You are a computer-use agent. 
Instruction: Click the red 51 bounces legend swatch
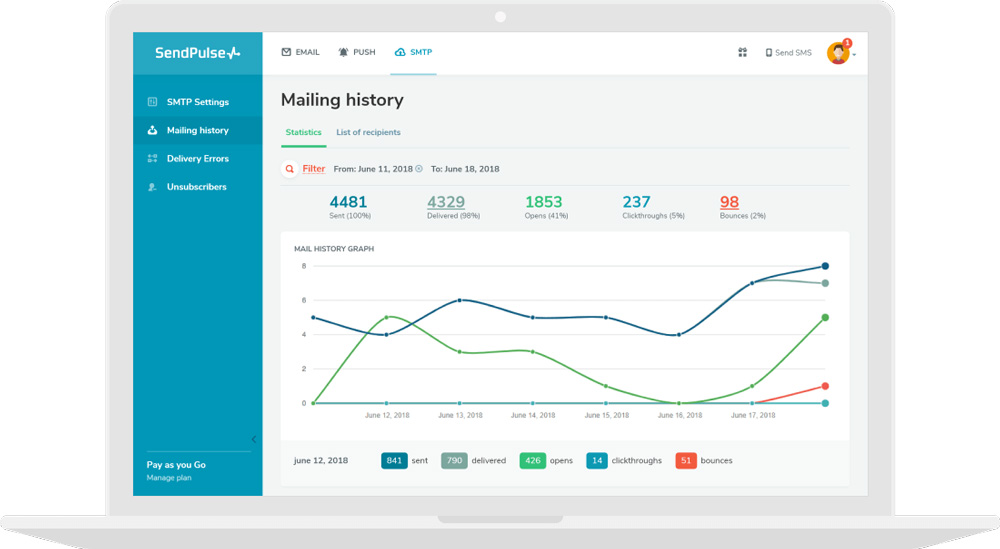[x=686, y=461]
